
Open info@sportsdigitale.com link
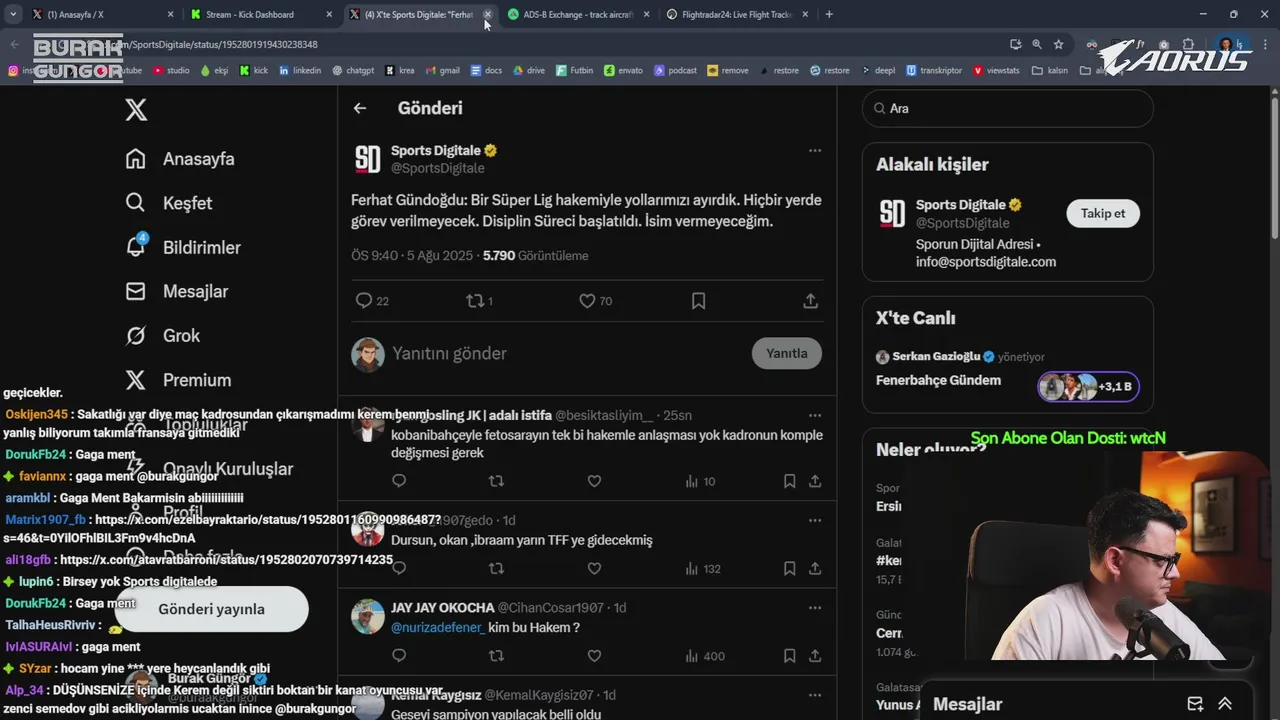[986, 262]
